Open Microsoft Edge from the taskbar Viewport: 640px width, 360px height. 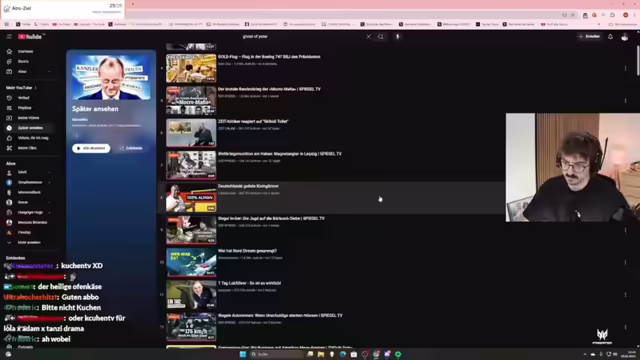343,354
